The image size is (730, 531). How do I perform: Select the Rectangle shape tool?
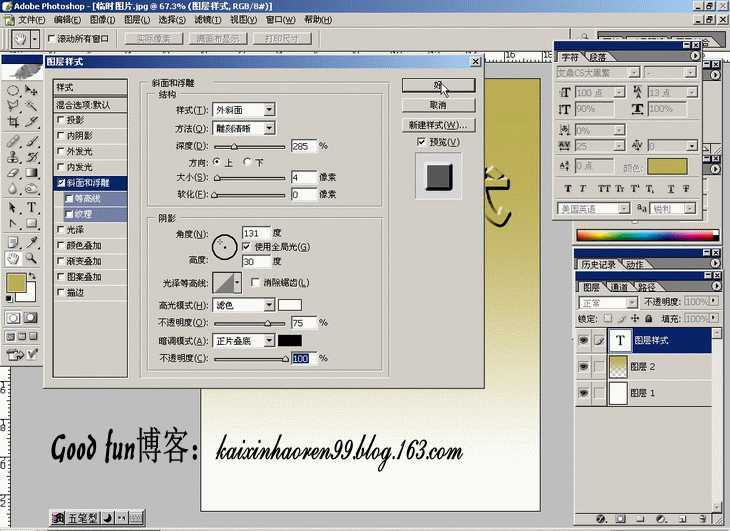[x=31, y=223]
